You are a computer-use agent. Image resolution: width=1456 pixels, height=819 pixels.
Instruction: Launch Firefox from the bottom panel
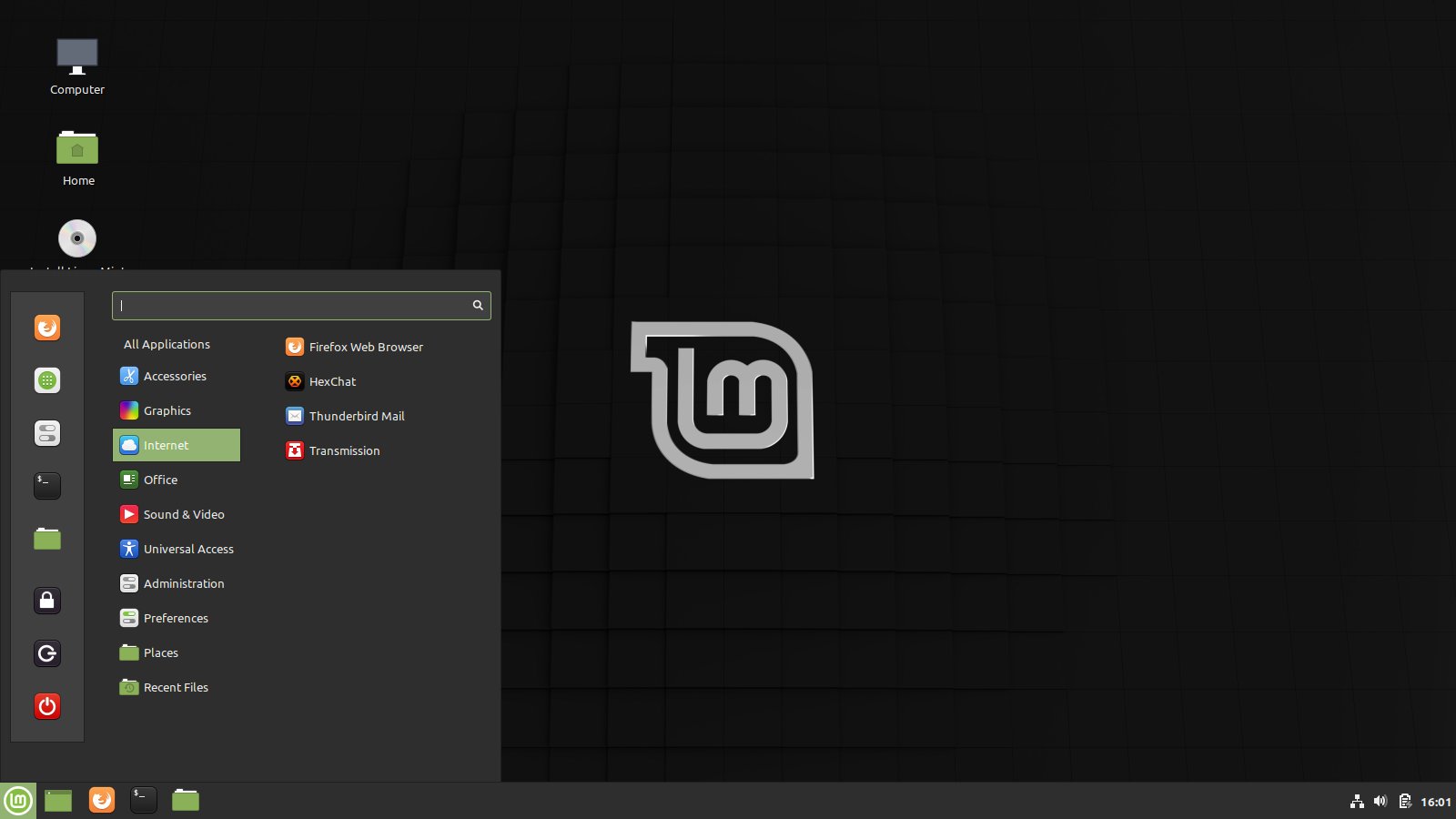point(102,800)
